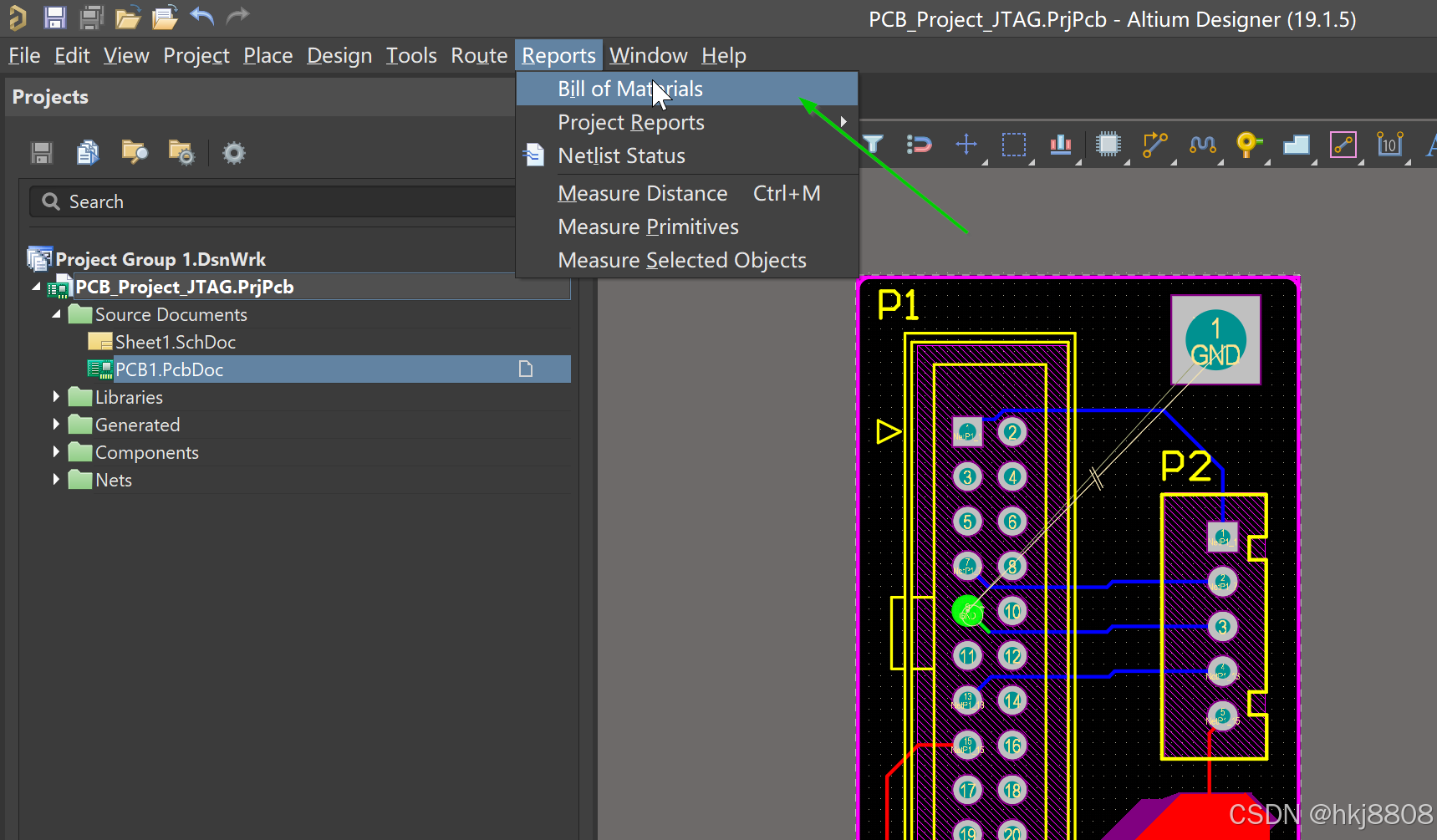
Task: Open the Window menu
Action: coord(648,56)
